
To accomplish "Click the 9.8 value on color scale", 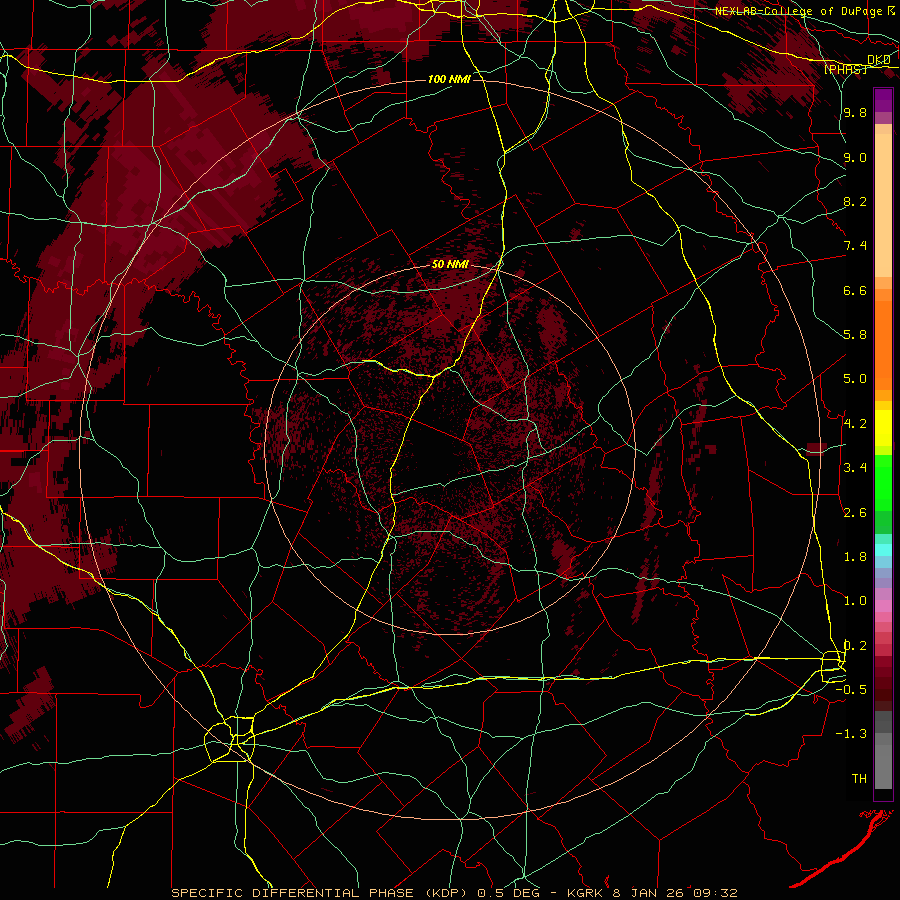I will tap(855, 112).
